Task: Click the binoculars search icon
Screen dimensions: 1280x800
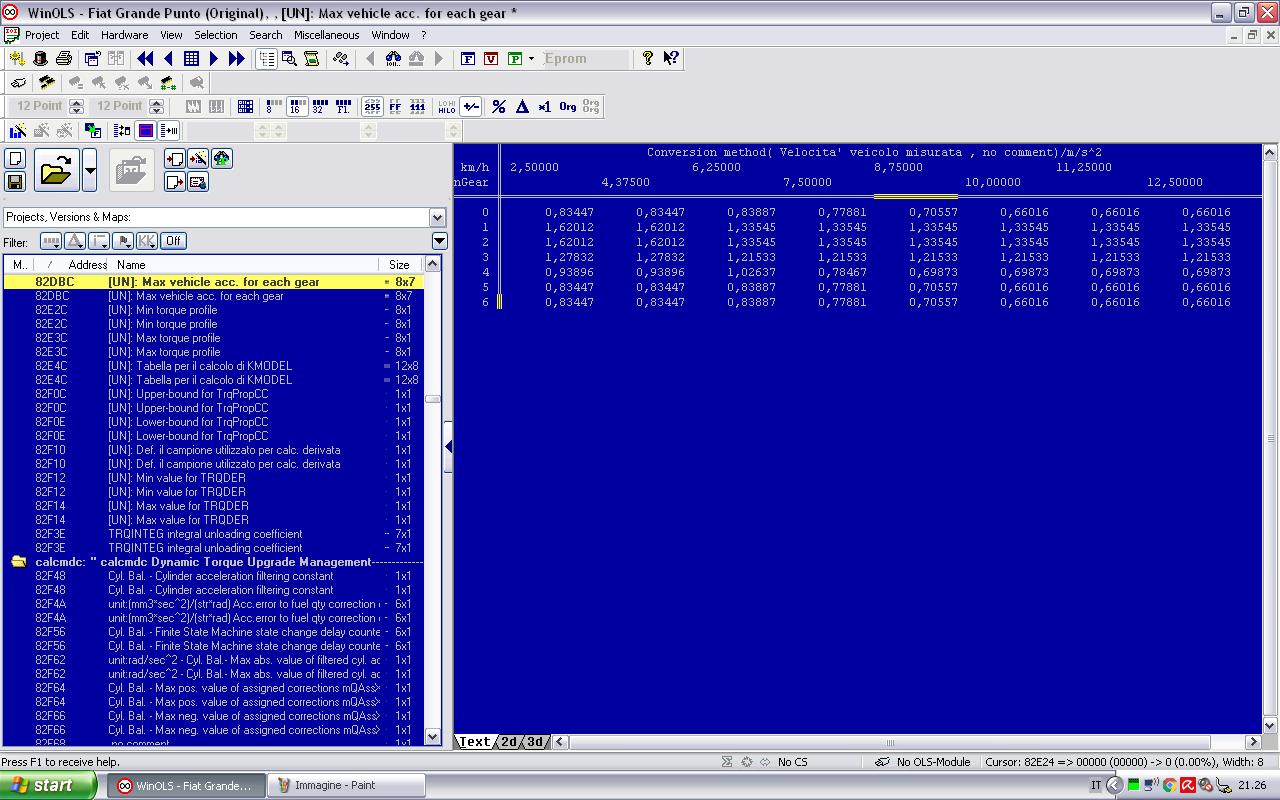Action: tap(393, 59)
